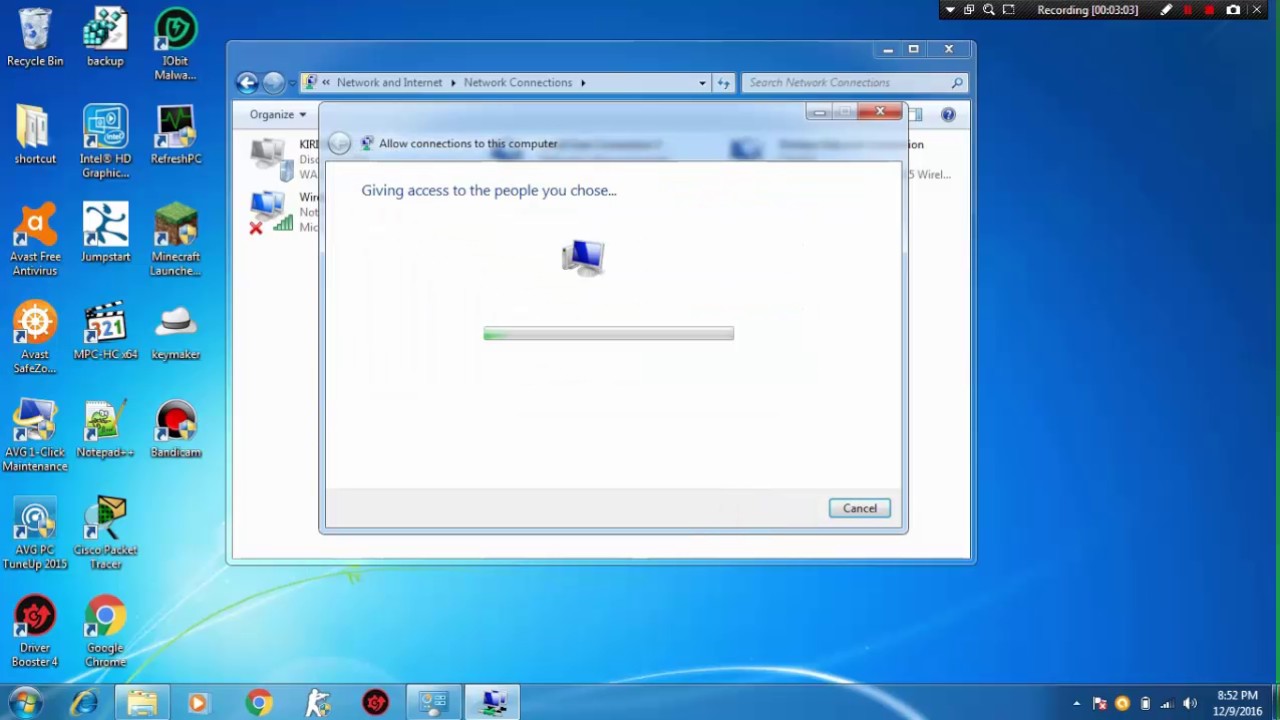Click the Bandicam rectangle selection icon

1009,10
